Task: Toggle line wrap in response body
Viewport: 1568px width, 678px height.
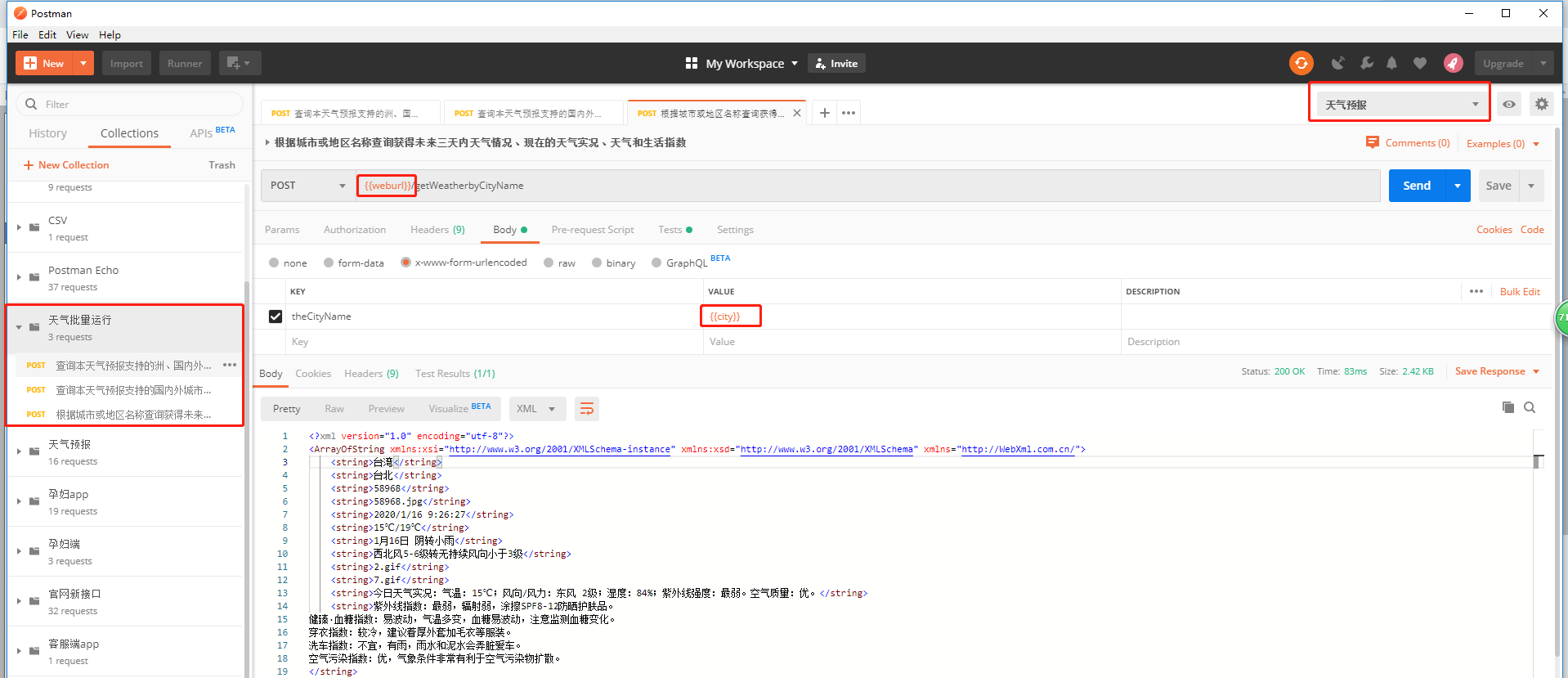Action: coord(587,409)
